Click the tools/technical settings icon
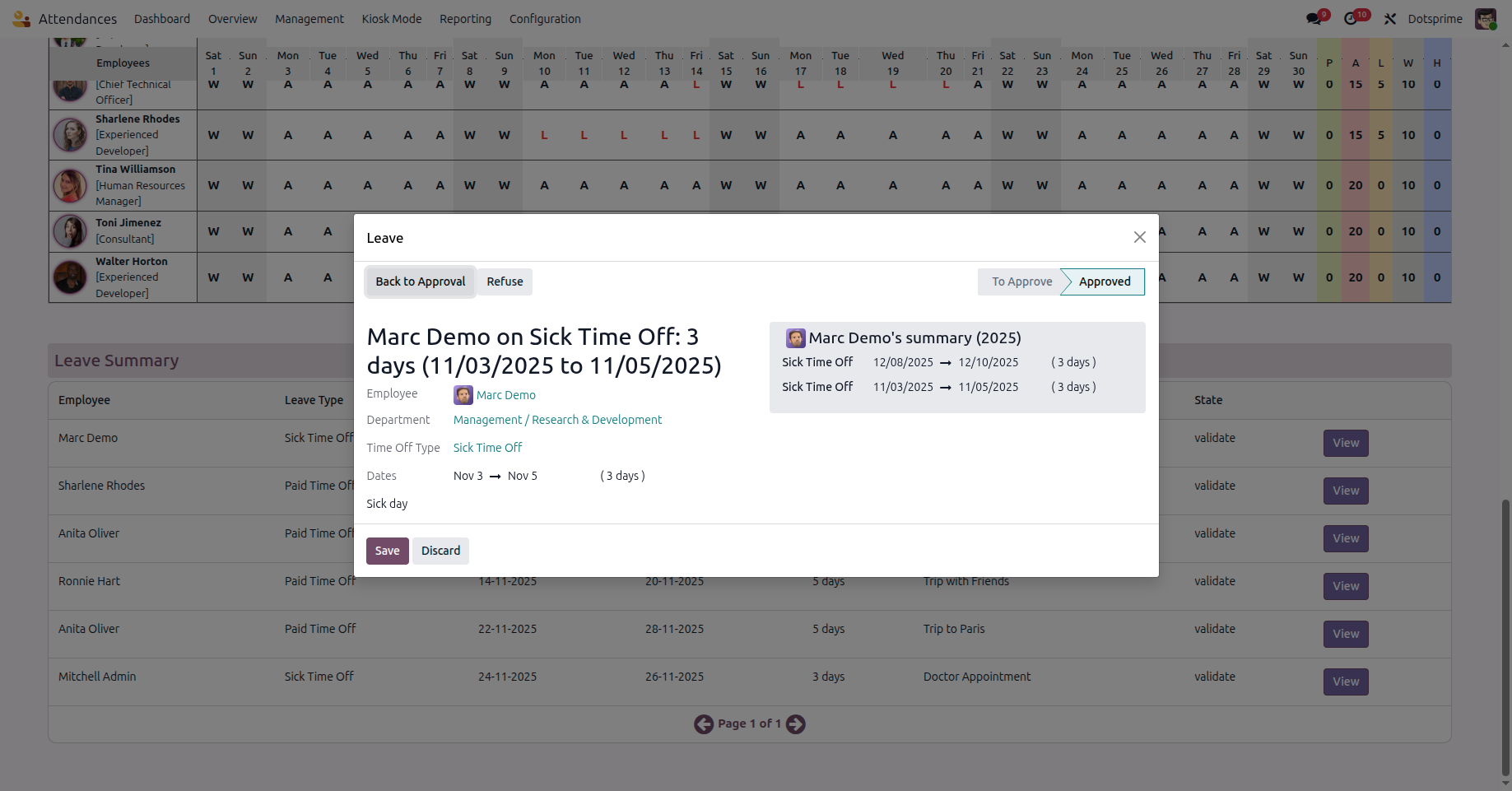Viewport: 1512px width, 791px height. tap(1390, 18)
